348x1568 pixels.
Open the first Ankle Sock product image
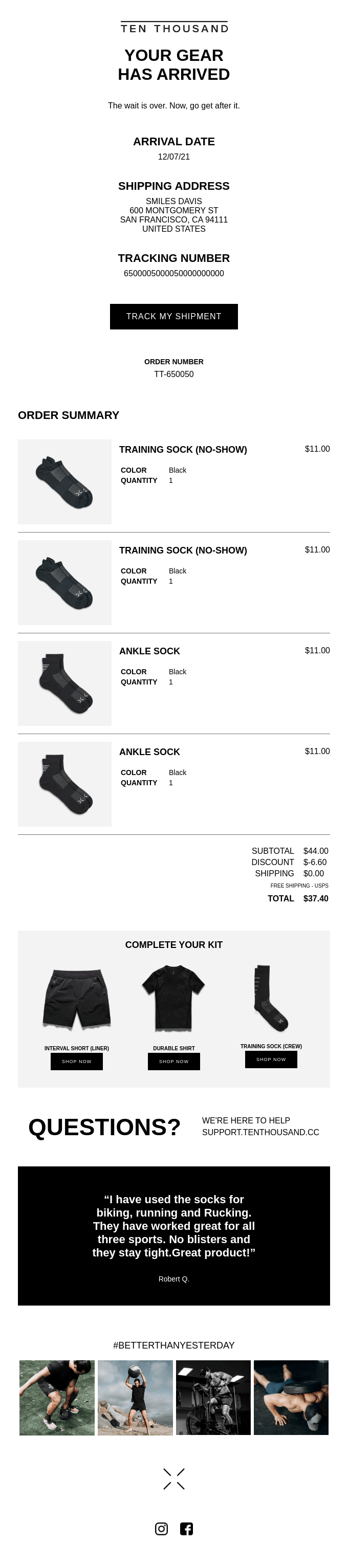click(64, 683)
